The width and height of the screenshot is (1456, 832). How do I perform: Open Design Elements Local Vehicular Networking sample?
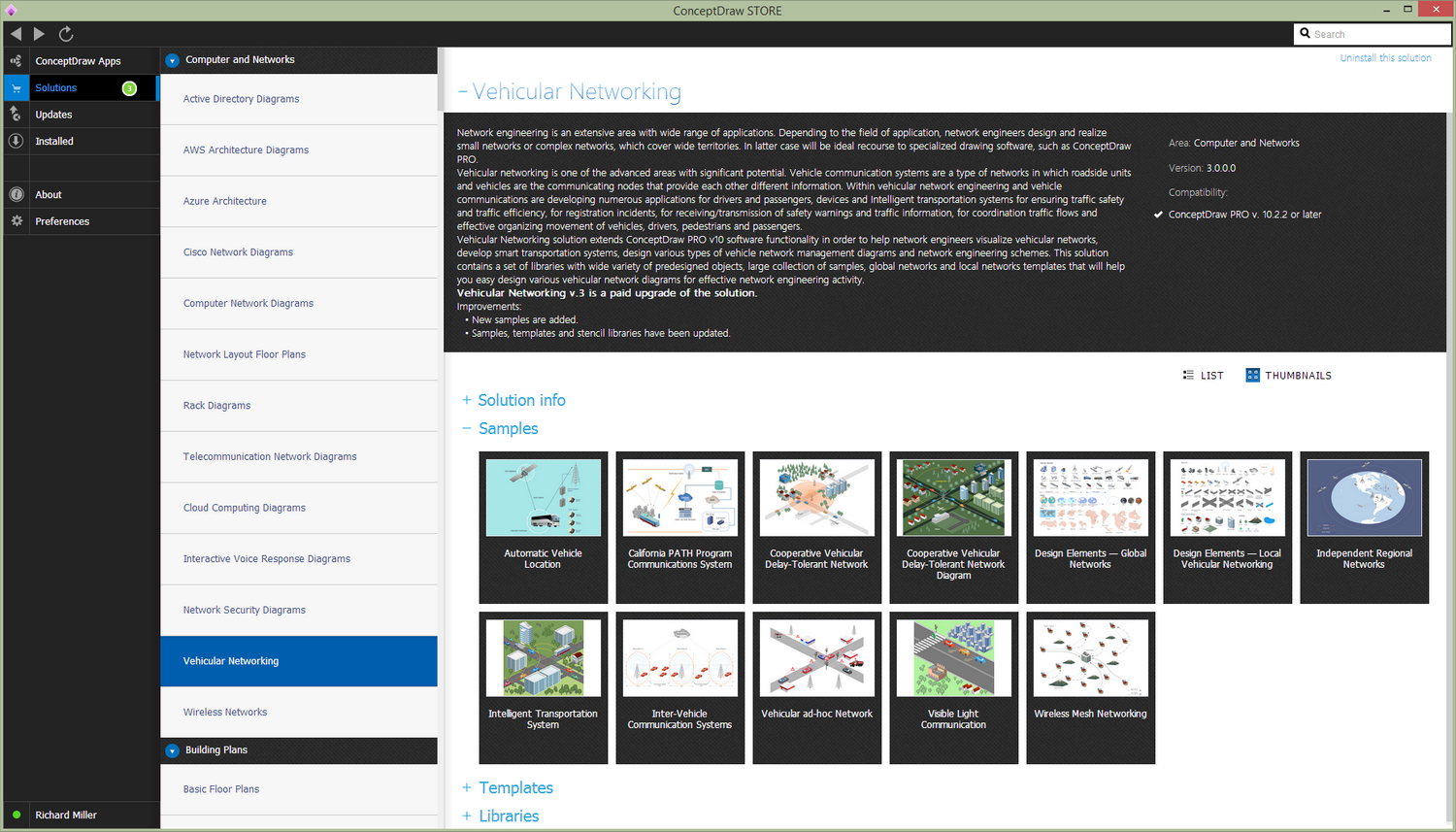click(x=1228, y=527)
